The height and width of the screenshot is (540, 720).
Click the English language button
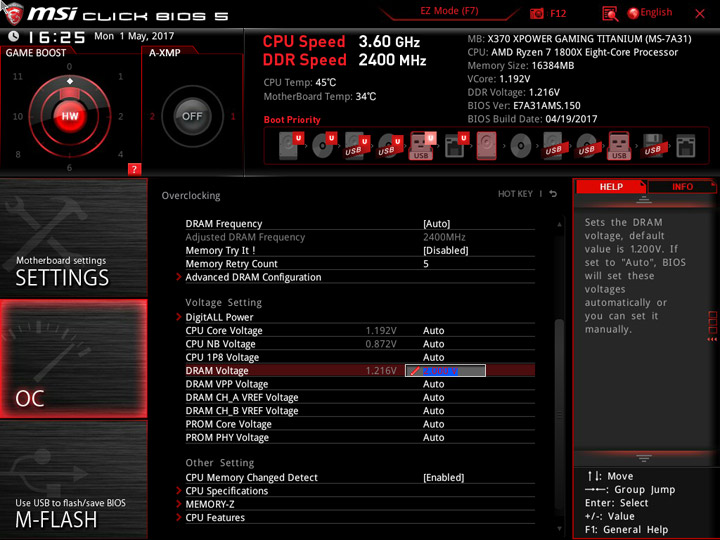click(x=656, y=12)
